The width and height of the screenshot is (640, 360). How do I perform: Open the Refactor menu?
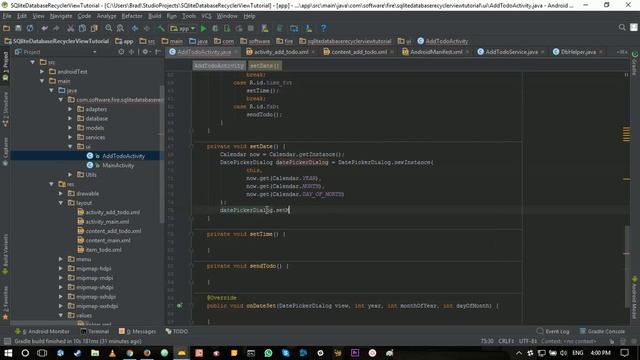click(132, 16)
